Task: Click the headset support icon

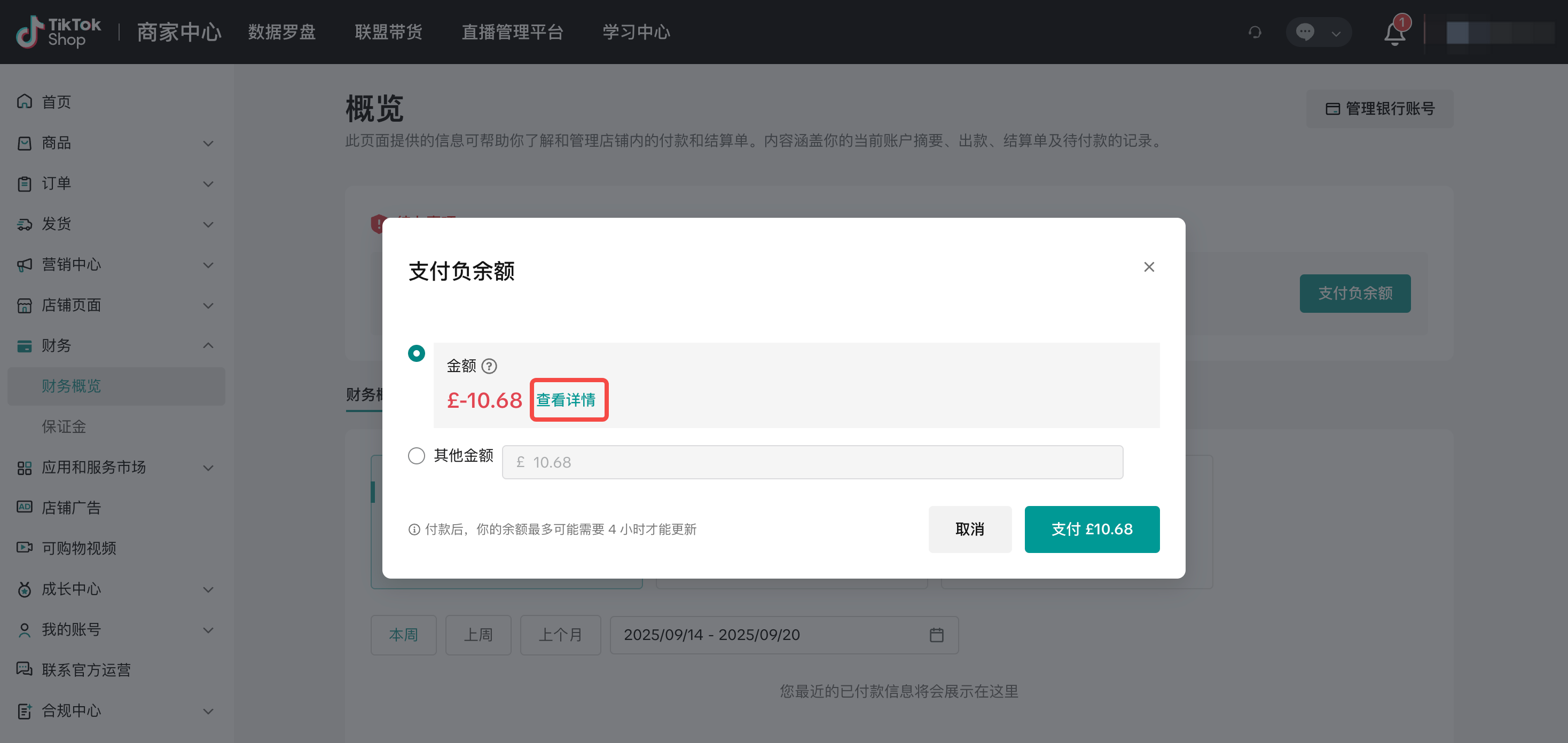Action: tap(1255, 32)
